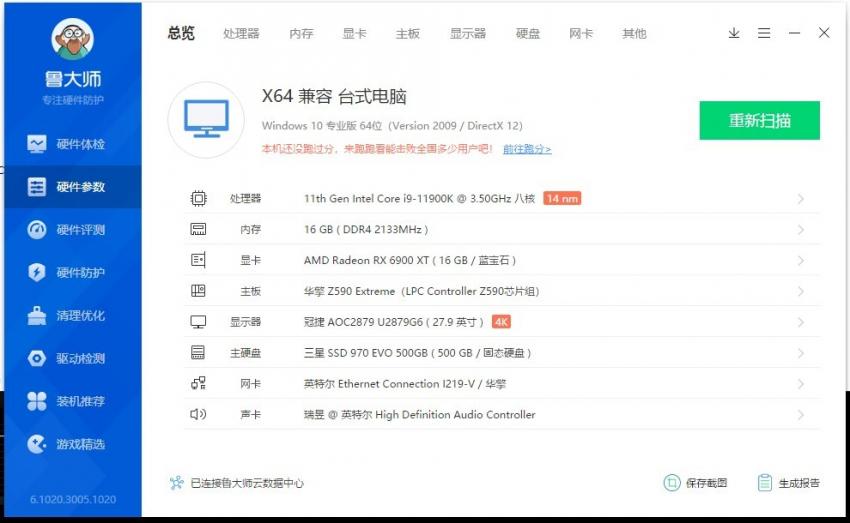
Task: Click the monitor row icon
Action: pos(198,322)
